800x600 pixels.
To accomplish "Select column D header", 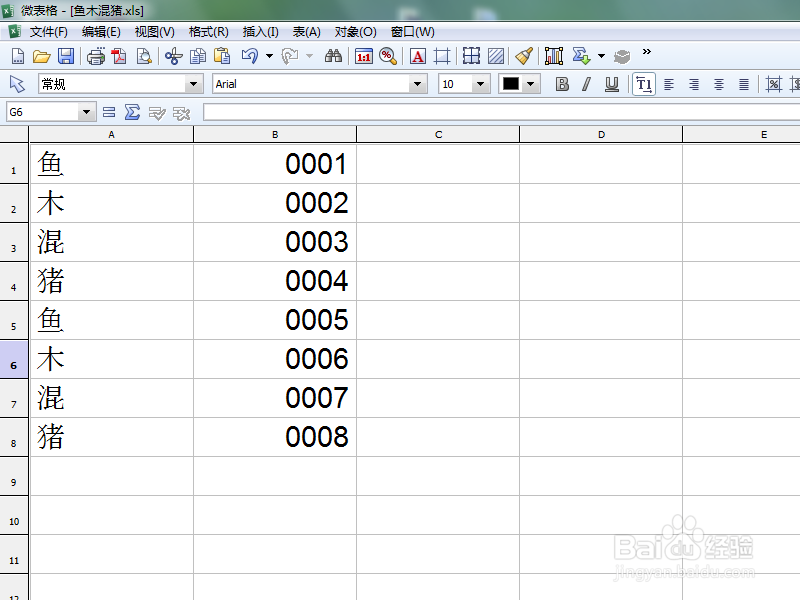I will tap(601, 135).
